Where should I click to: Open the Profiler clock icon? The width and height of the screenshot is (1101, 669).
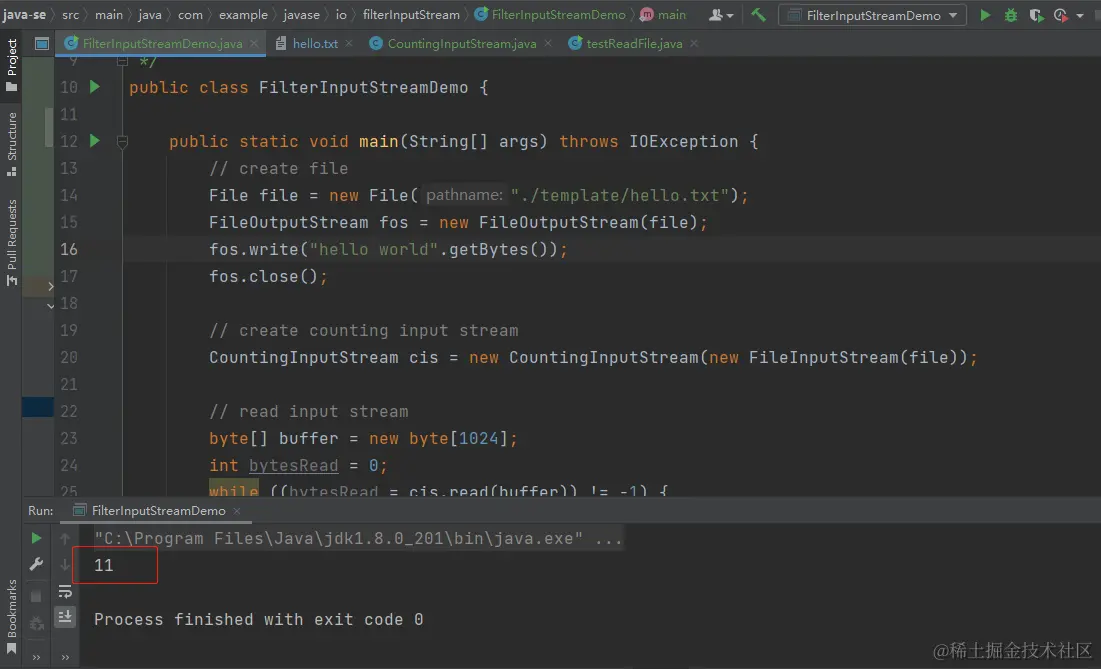1061,16
